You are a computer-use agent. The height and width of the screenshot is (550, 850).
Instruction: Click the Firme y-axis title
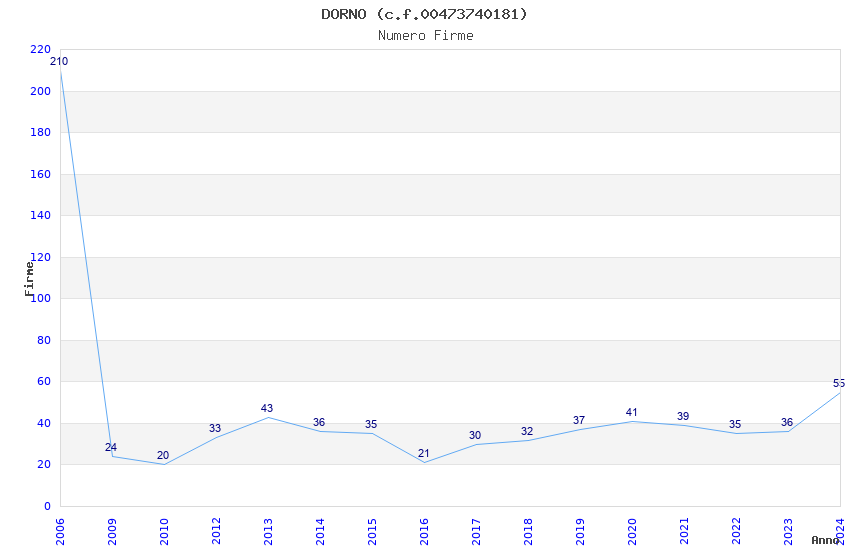[x=29, y=279]
